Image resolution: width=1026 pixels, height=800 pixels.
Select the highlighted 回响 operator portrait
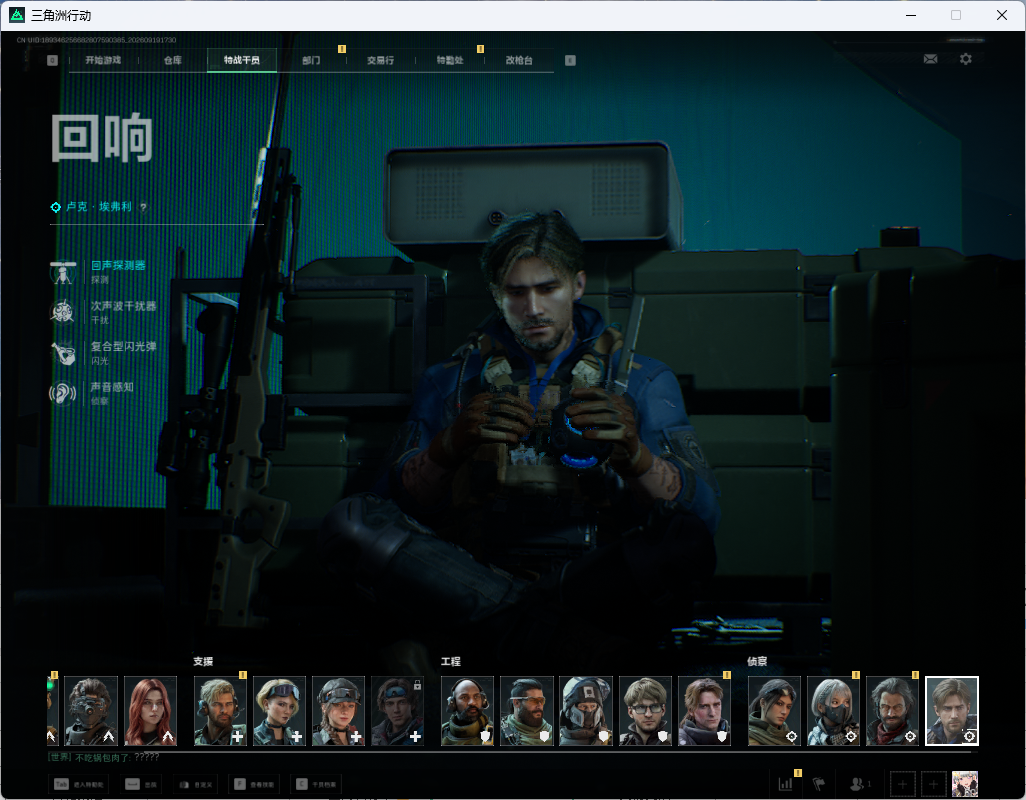952,711
